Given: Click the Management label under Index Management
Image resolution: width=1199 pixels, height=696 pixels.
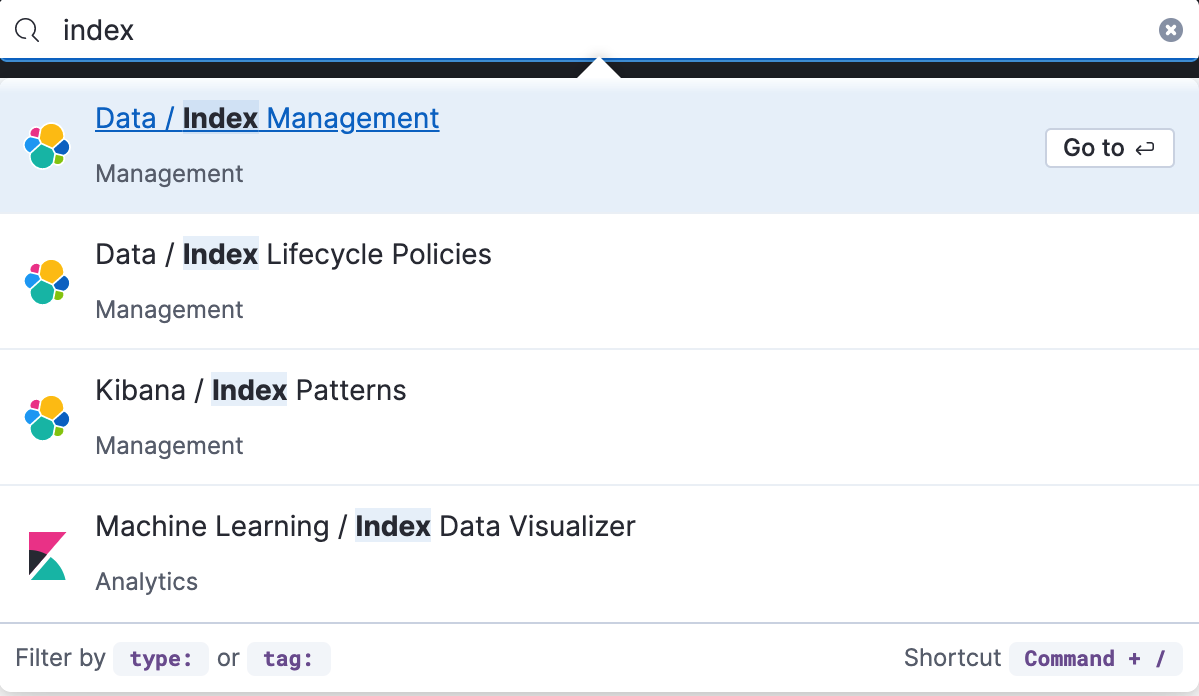Looking at the screenshot, I should (x=168, y=173).
